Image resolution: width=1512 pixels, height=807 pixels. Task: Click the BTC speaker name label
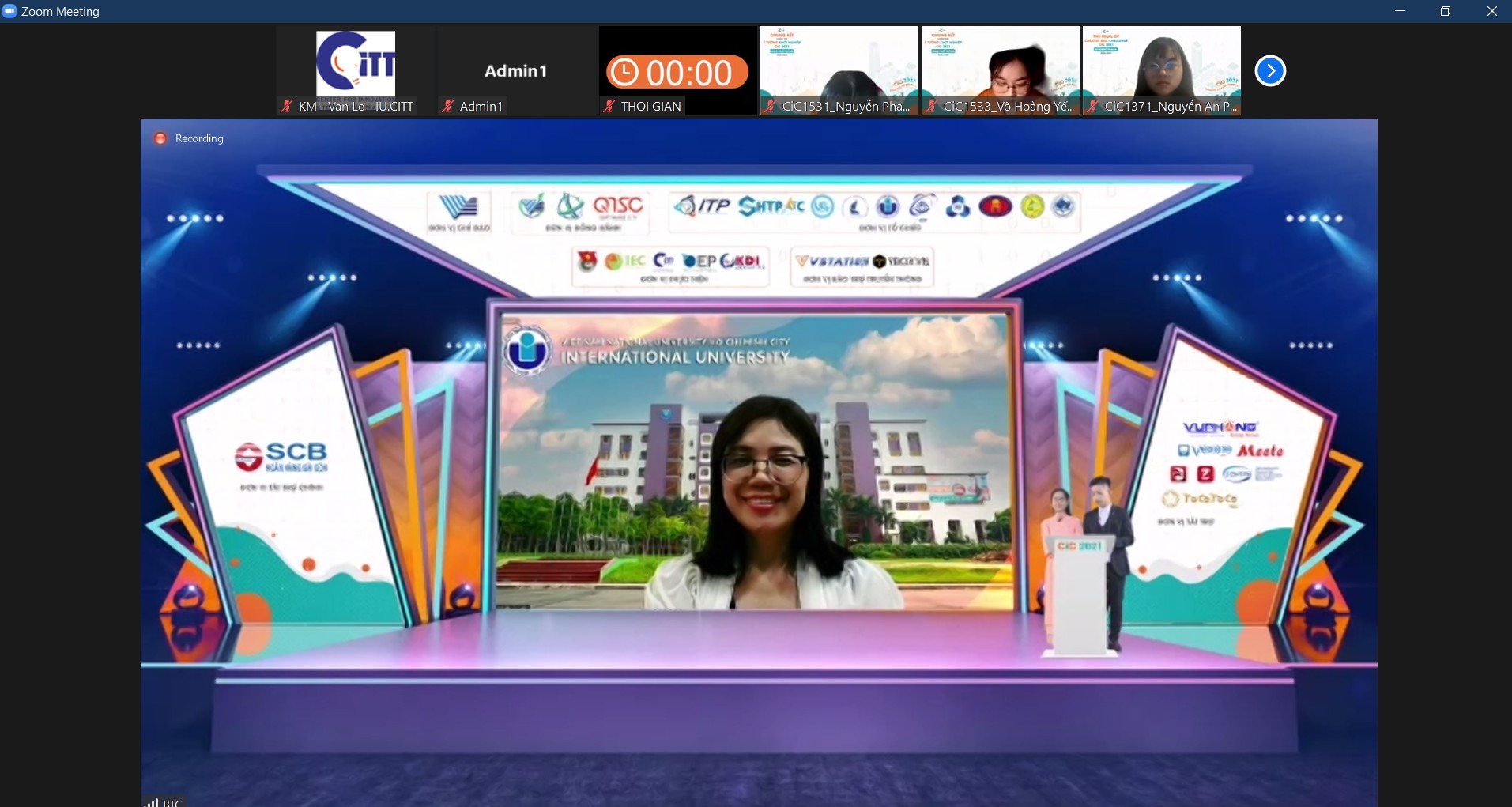(x=172, y=802)
